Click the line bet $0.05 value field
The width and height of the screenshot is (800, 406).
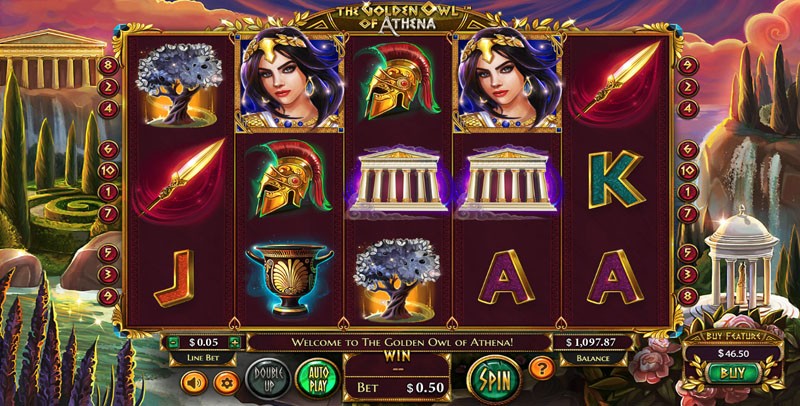coord(203,342)
